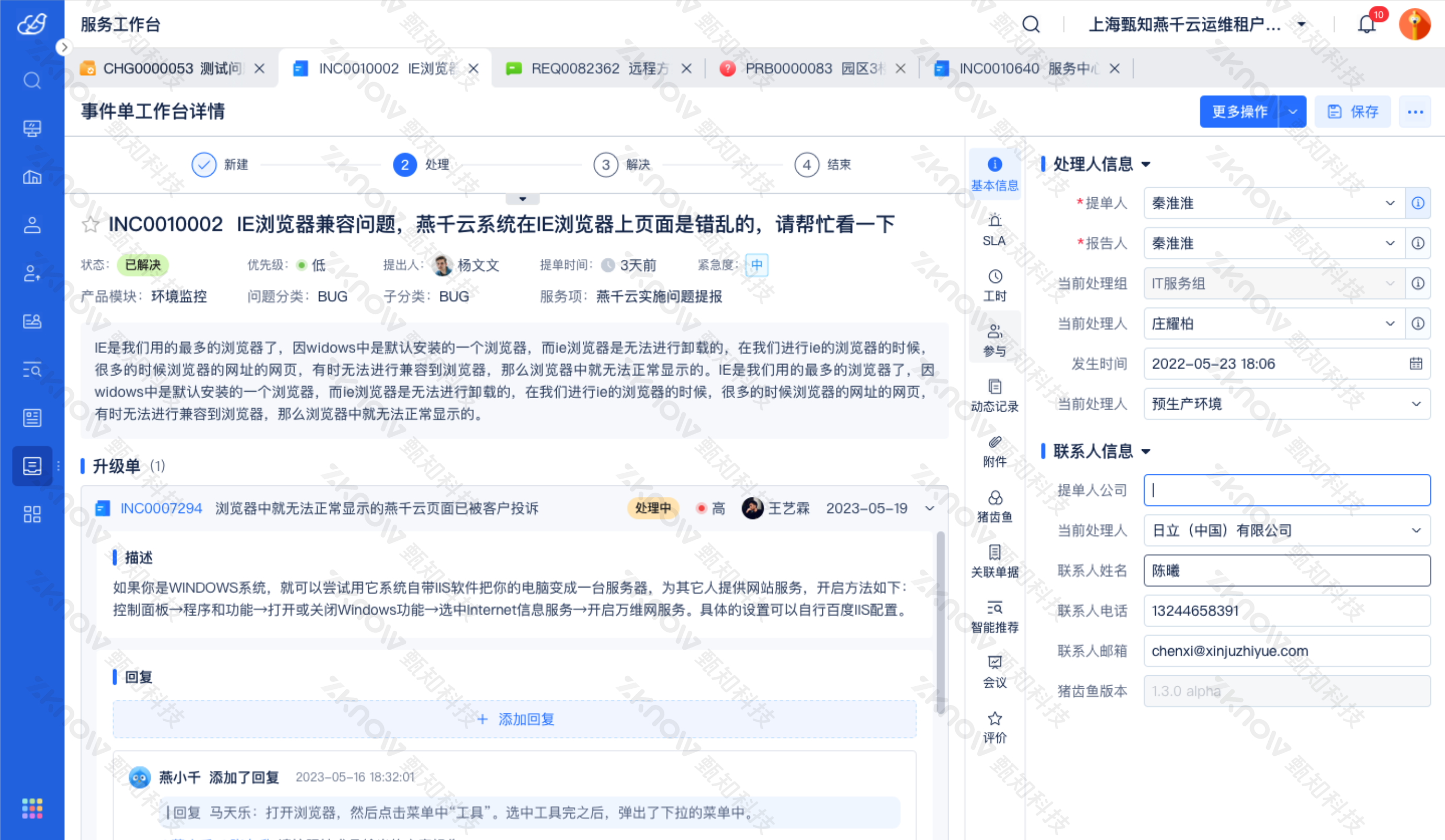The image size is (1445, 840).
Task: Open 基本信息 panel icon
Action: [x=995, y=174]
